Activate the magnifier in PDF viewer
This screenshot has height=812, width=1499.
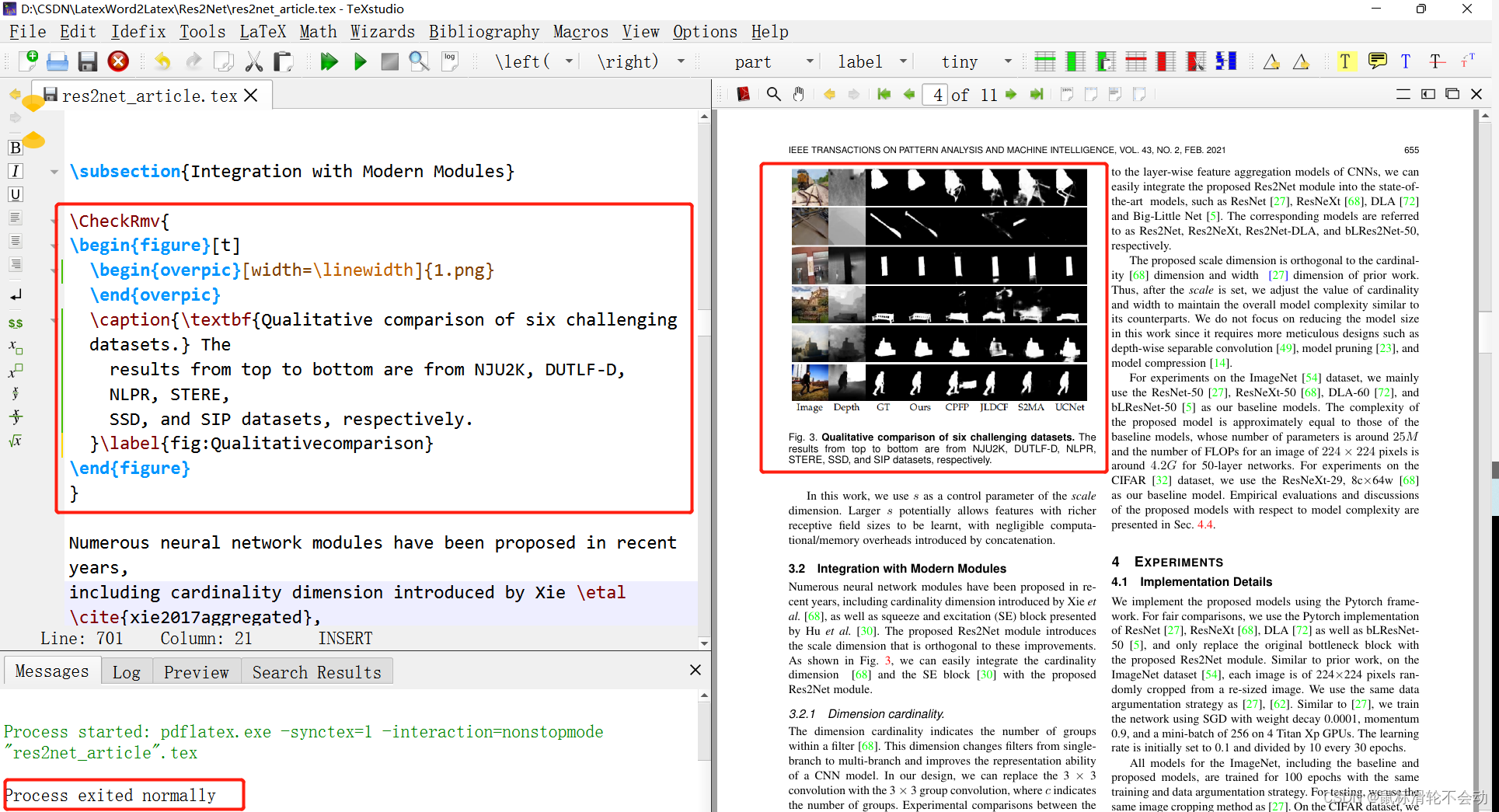click(773, 94)
